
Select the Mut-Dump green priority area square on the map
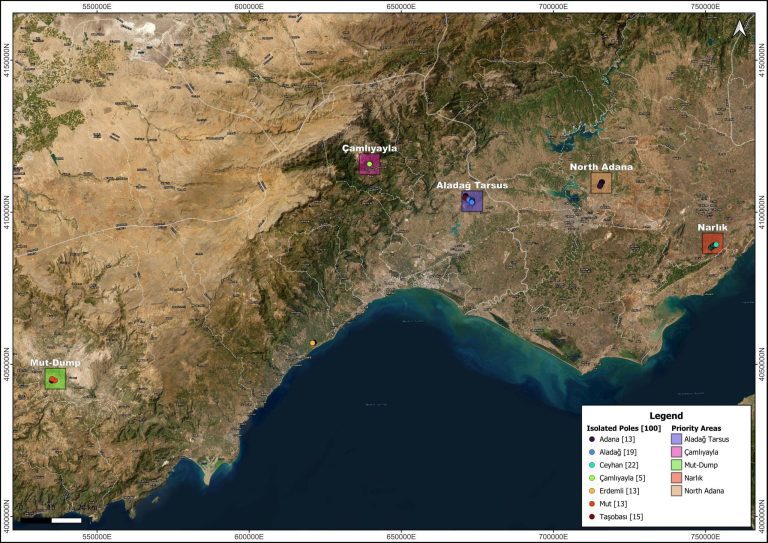coord(55,379)
